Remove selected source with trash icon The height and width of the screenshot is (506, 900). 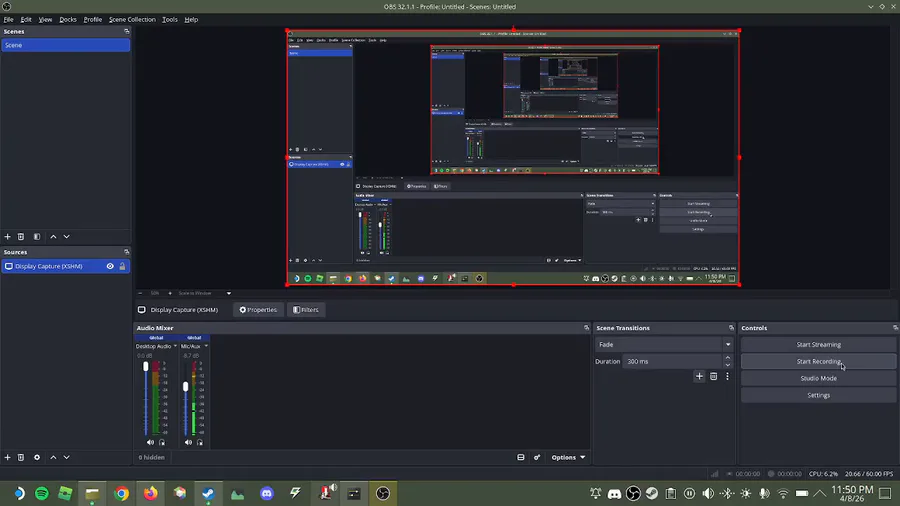point(21,457)
